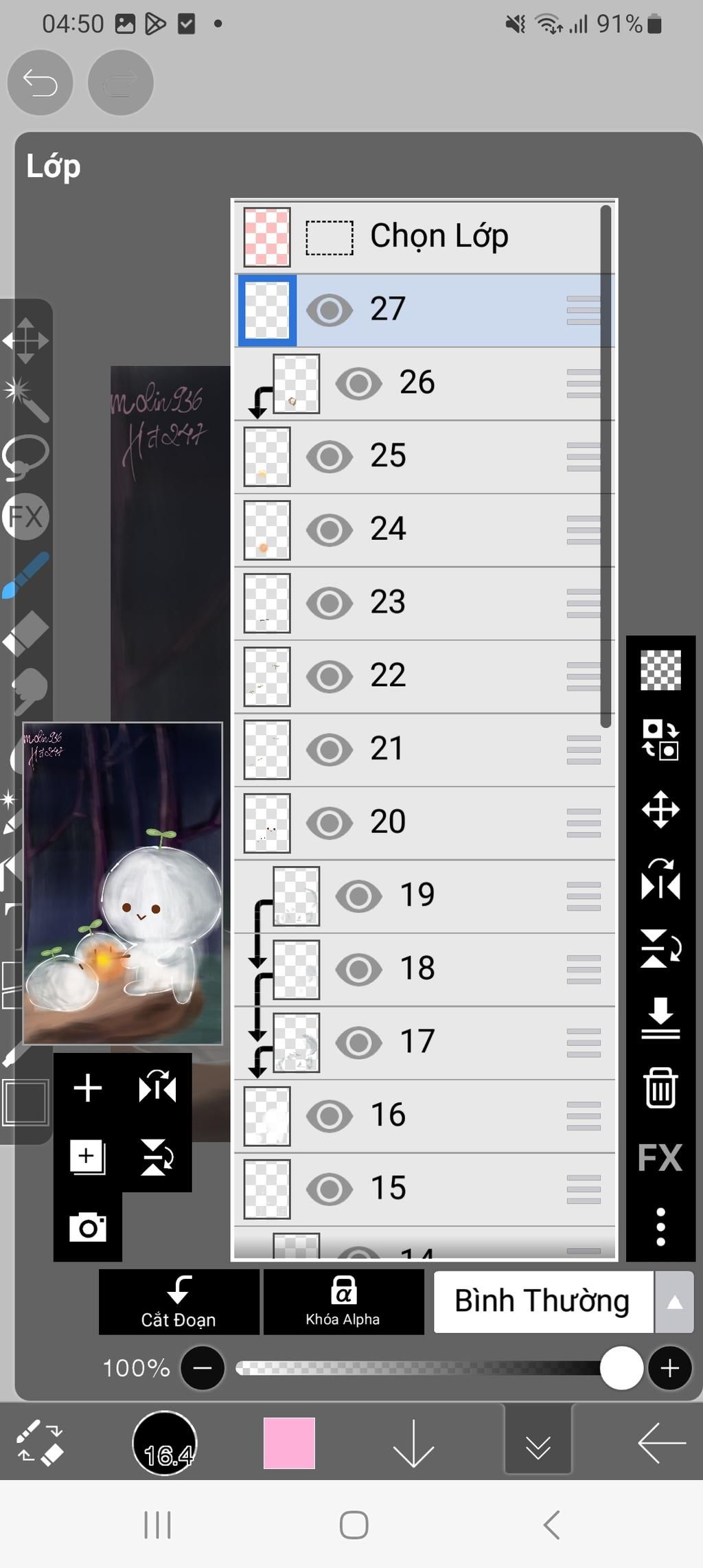The image size is (703, 1568).
Task: Tap Android home button
Action: pos(354,1525)
